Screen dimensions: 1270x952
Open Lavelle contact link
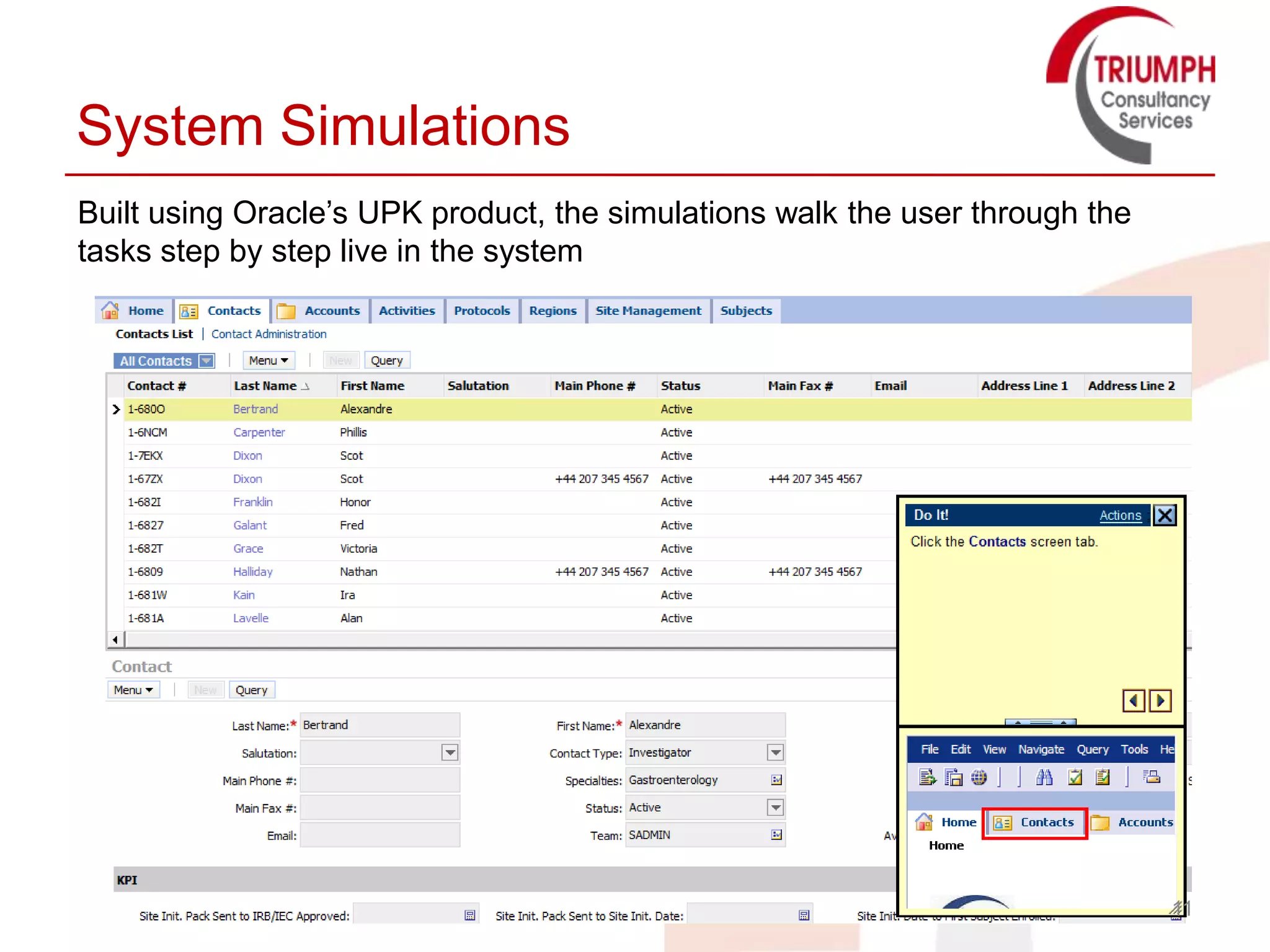pyautogui.click(x=251, y=619)
